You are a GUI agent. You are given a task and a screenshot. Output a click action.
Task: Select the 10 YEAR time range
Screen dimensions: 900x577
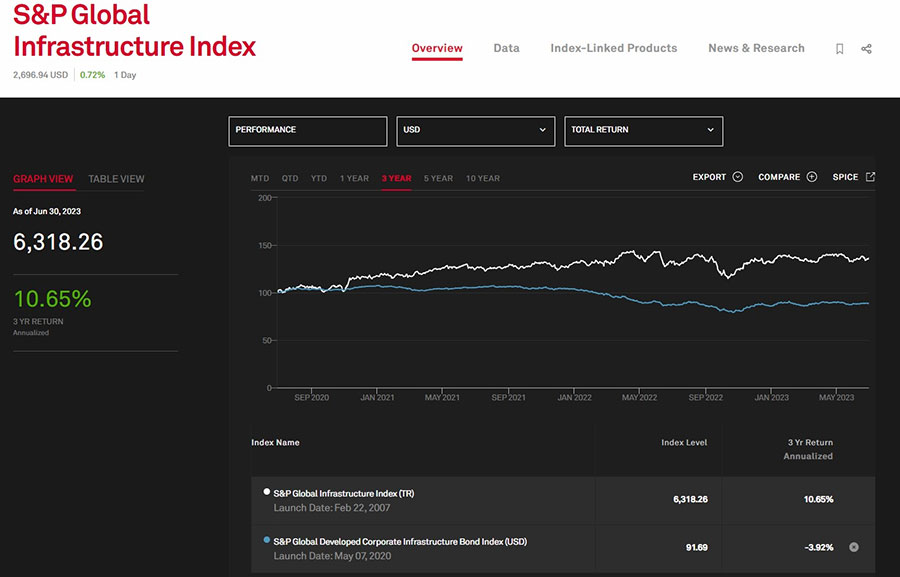click(482, 178)
